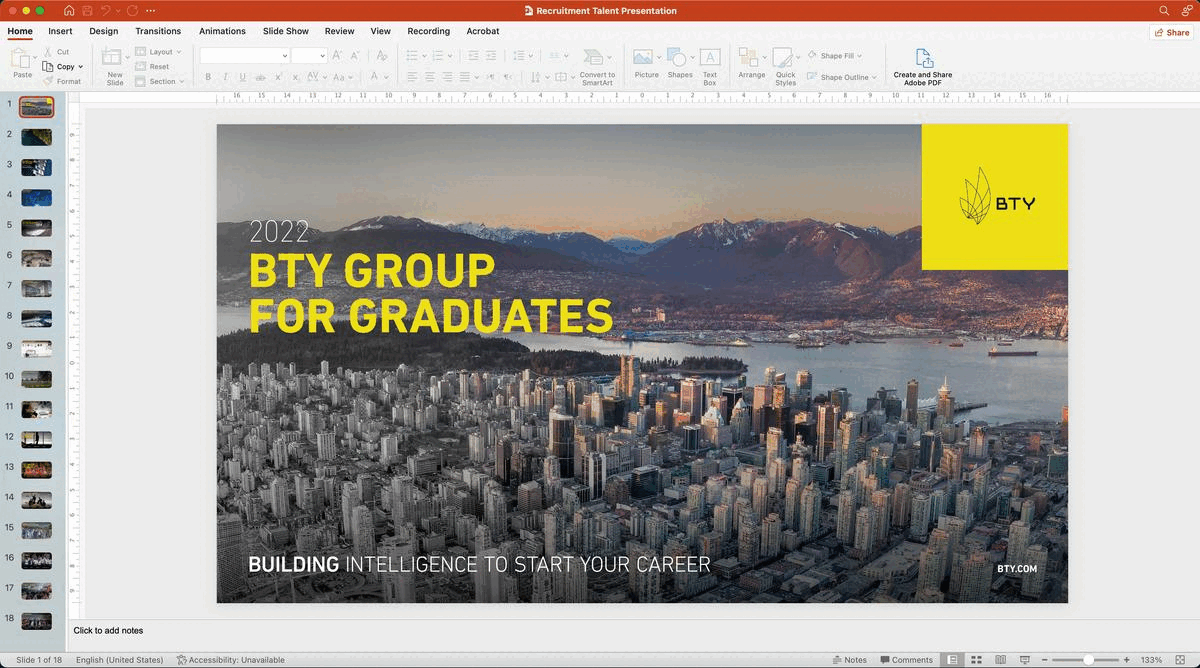Open the Design tab
The height and width of the screenshot is (668, 1200).
pos(104,31)
